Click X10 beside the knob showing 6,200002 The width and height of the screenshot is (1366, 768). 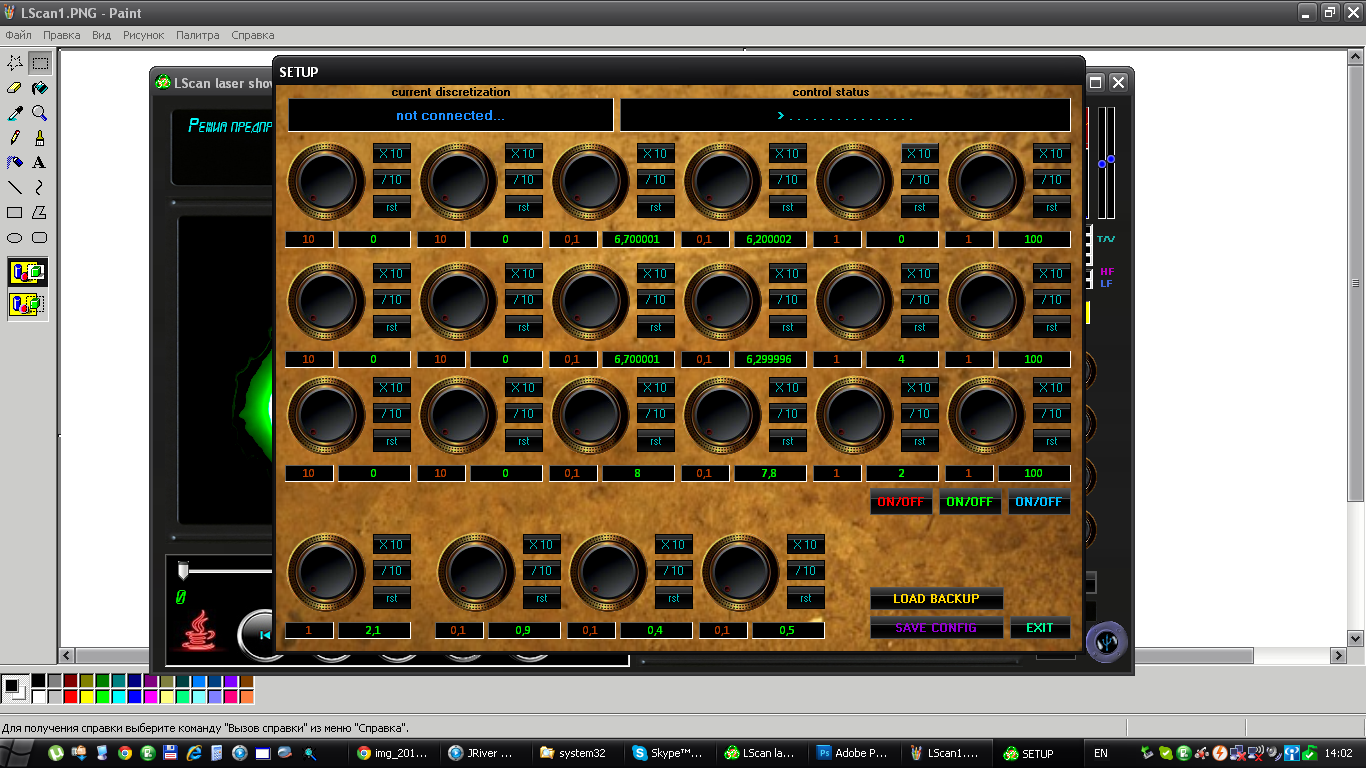(x=788, y=154)
